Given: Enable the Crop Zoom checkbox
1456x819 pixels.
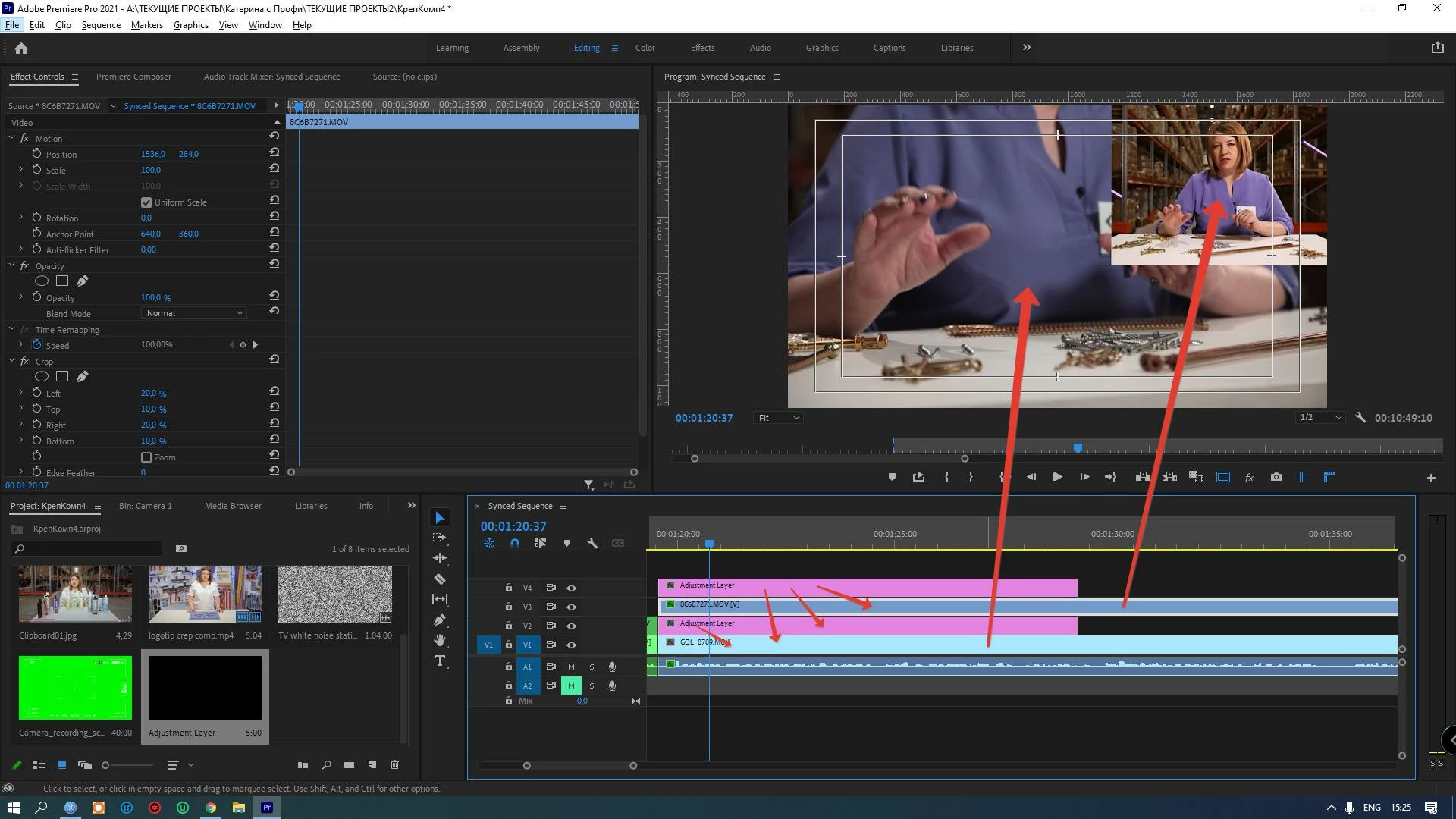Looking at the screenshot, I should pos(146,457).
